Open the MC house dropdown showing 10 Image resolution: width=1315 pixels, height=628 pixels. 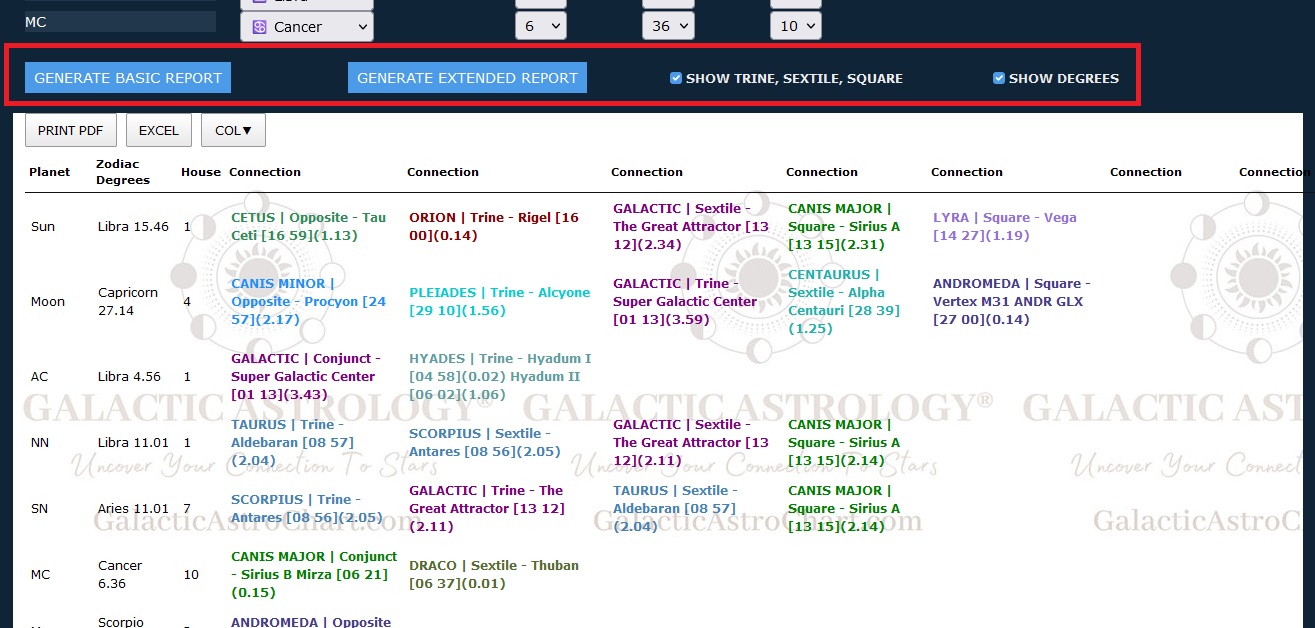(x=796, y=27)
